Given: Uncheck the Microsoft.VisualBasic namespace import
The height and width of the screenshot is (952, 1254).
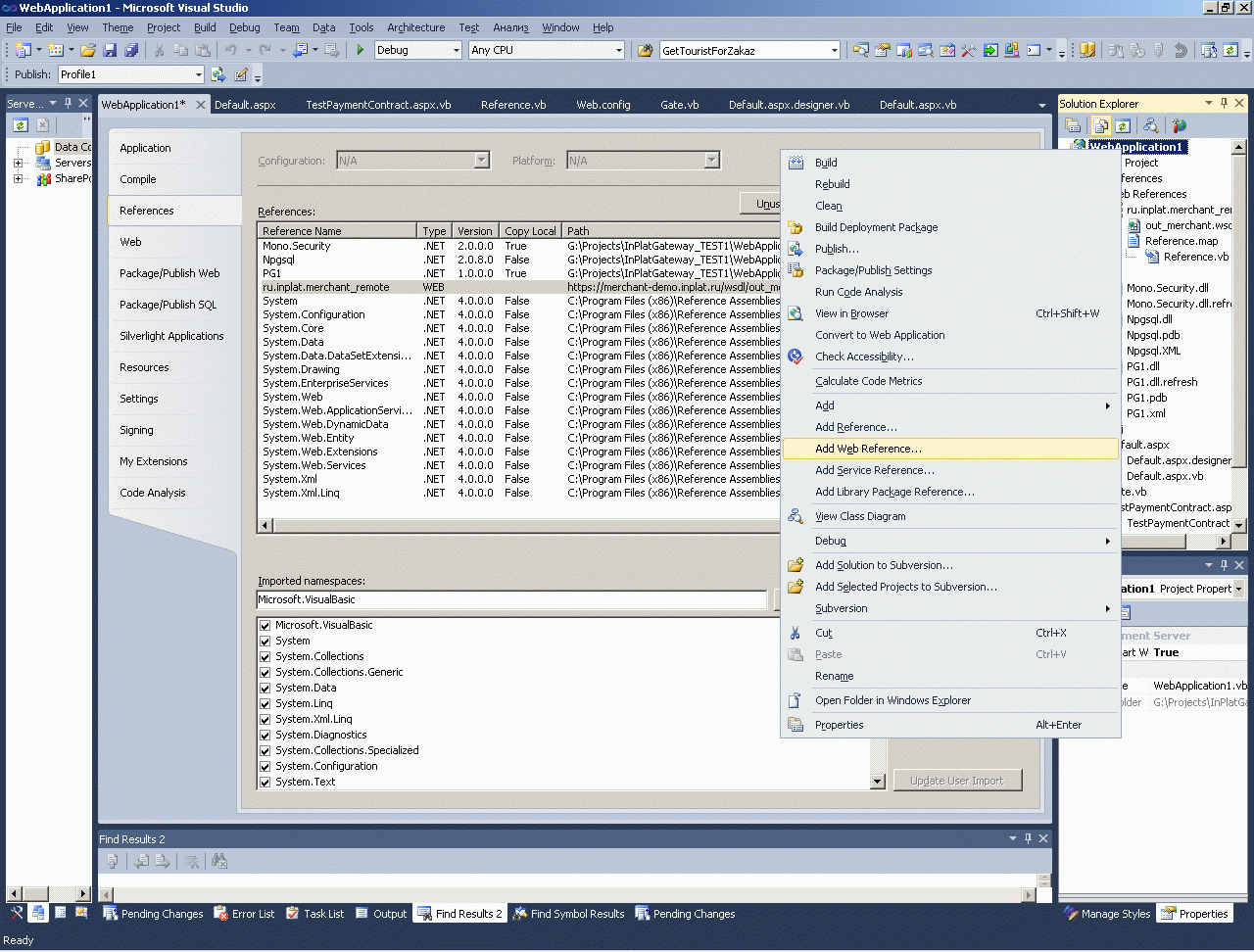Looking at the screenshot, I should [265, 625].
